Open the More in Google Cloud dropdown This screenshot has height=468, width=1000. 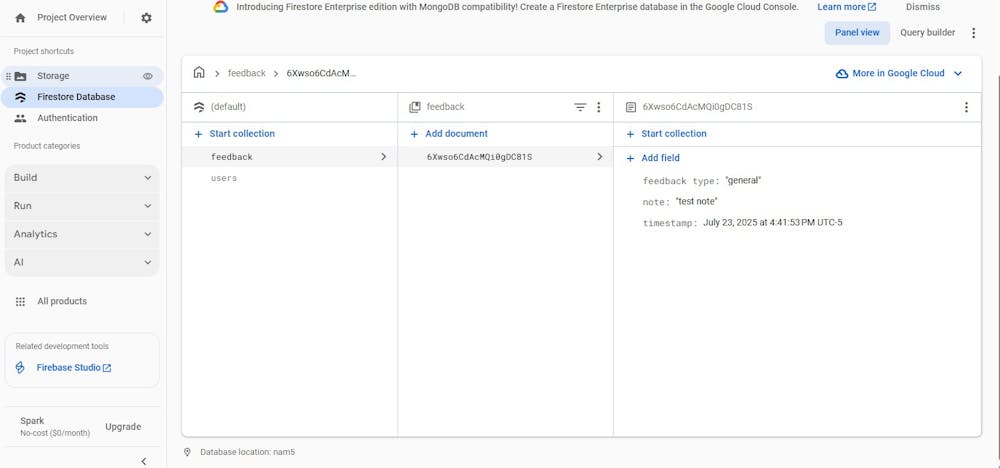(899, 73)
